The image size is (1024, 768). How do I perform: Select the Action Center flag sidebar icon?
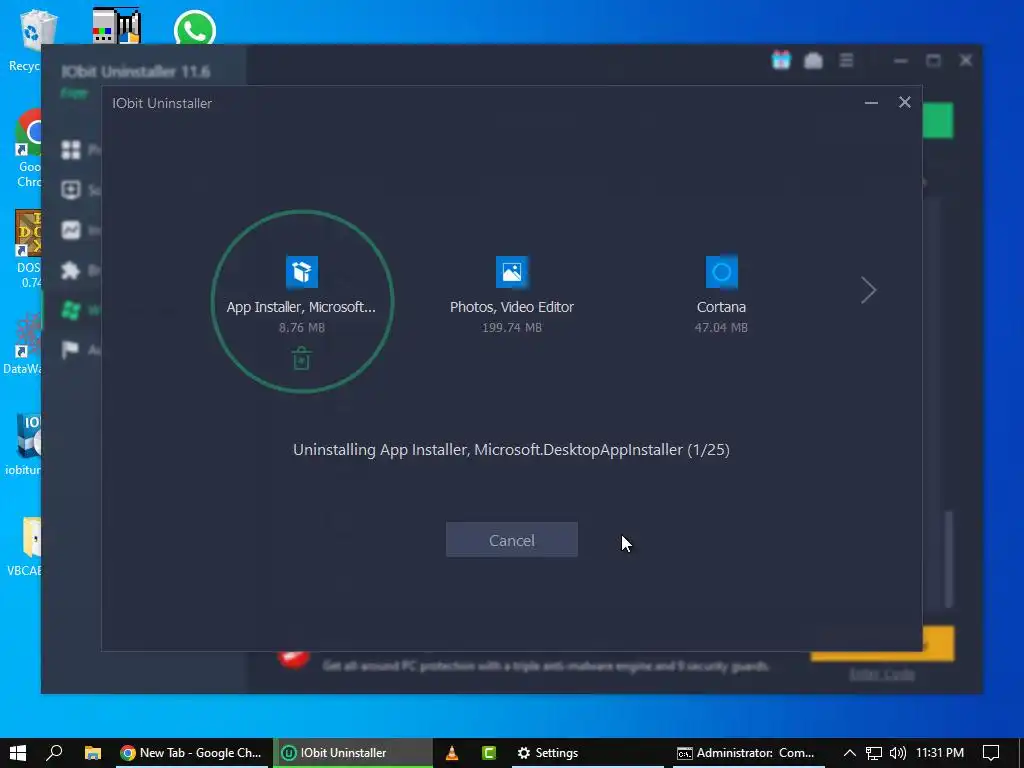point(71,350)
